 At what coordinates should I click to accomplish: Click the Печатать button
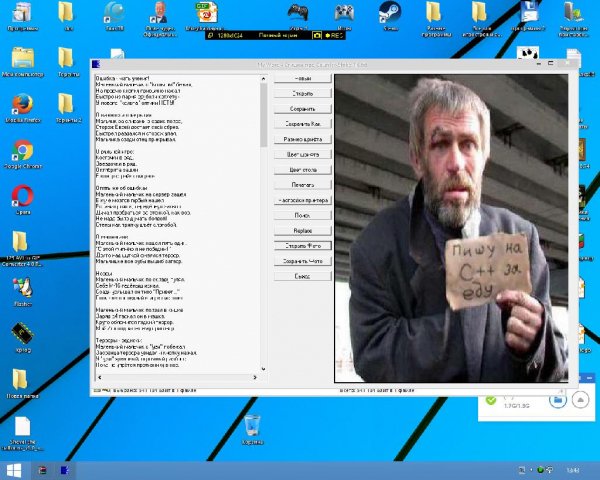point(303,185)
